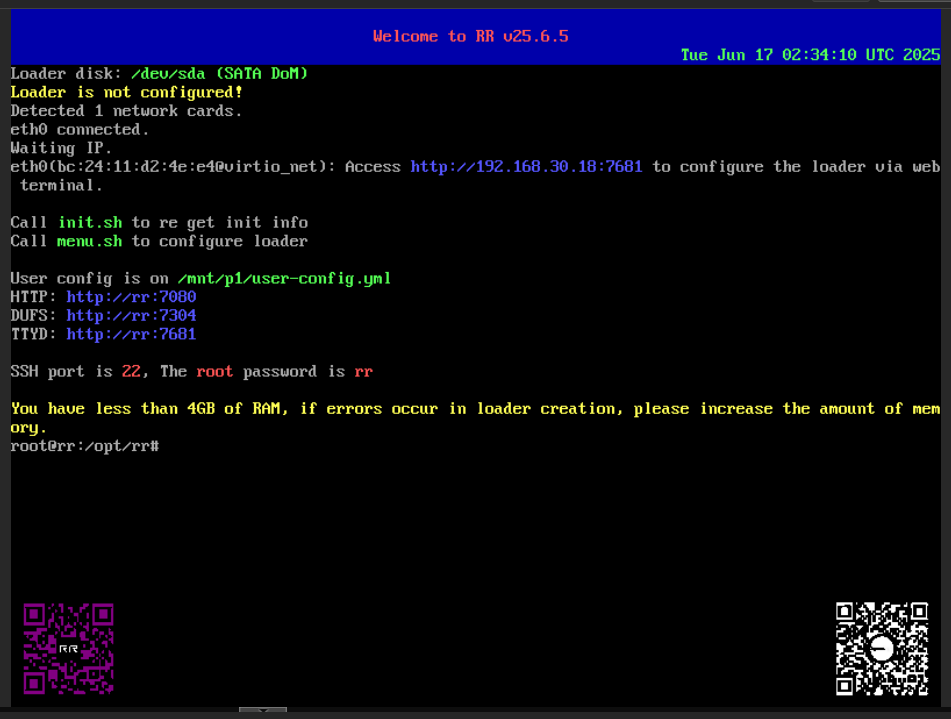Click the UTC date and time display

(x=810, y=55)
